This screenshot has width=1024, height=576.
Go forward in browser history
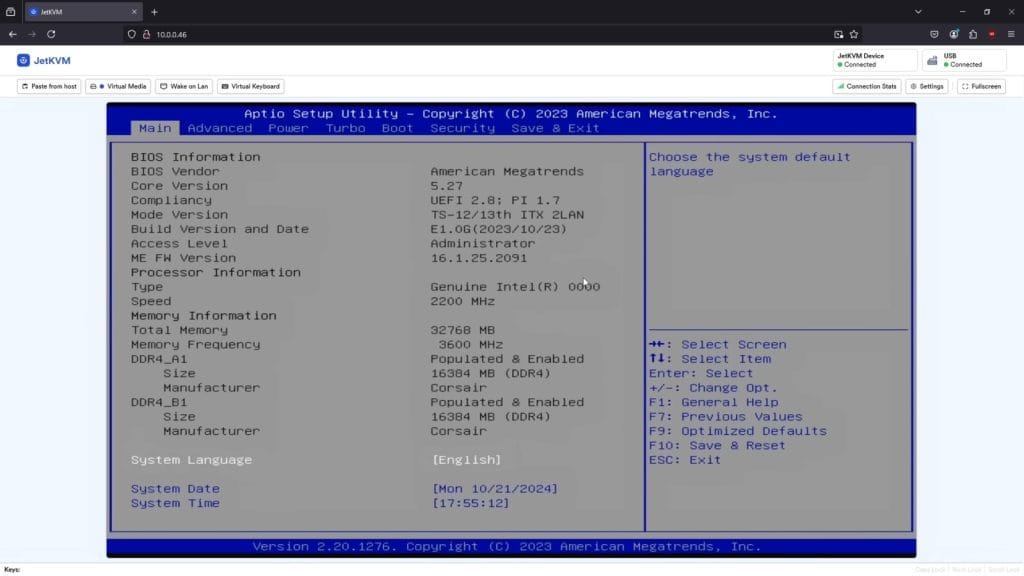tap(31, 34)
